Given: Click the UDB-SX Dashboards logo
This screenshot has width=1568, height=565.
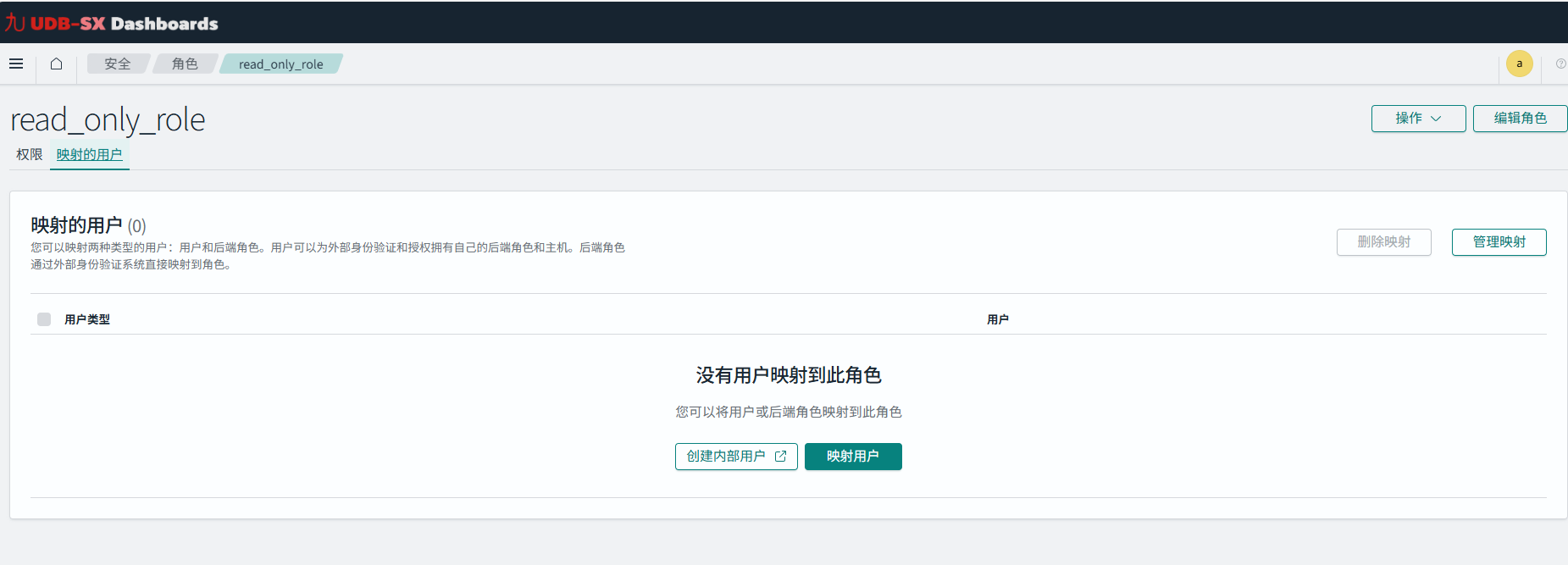Looking at the screenshot, I should (112, 23).
